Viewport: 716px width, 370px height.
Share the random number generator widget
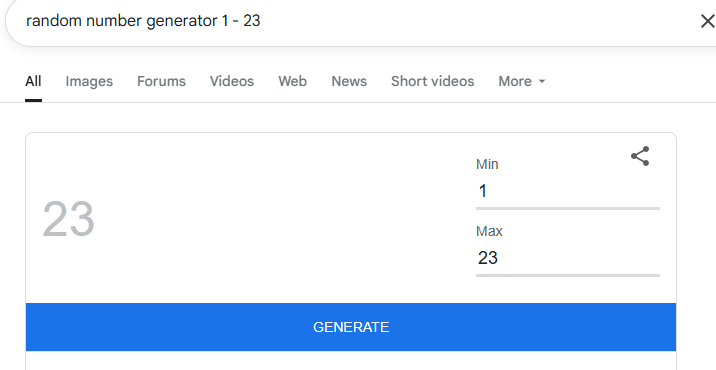tap(640, 156)
